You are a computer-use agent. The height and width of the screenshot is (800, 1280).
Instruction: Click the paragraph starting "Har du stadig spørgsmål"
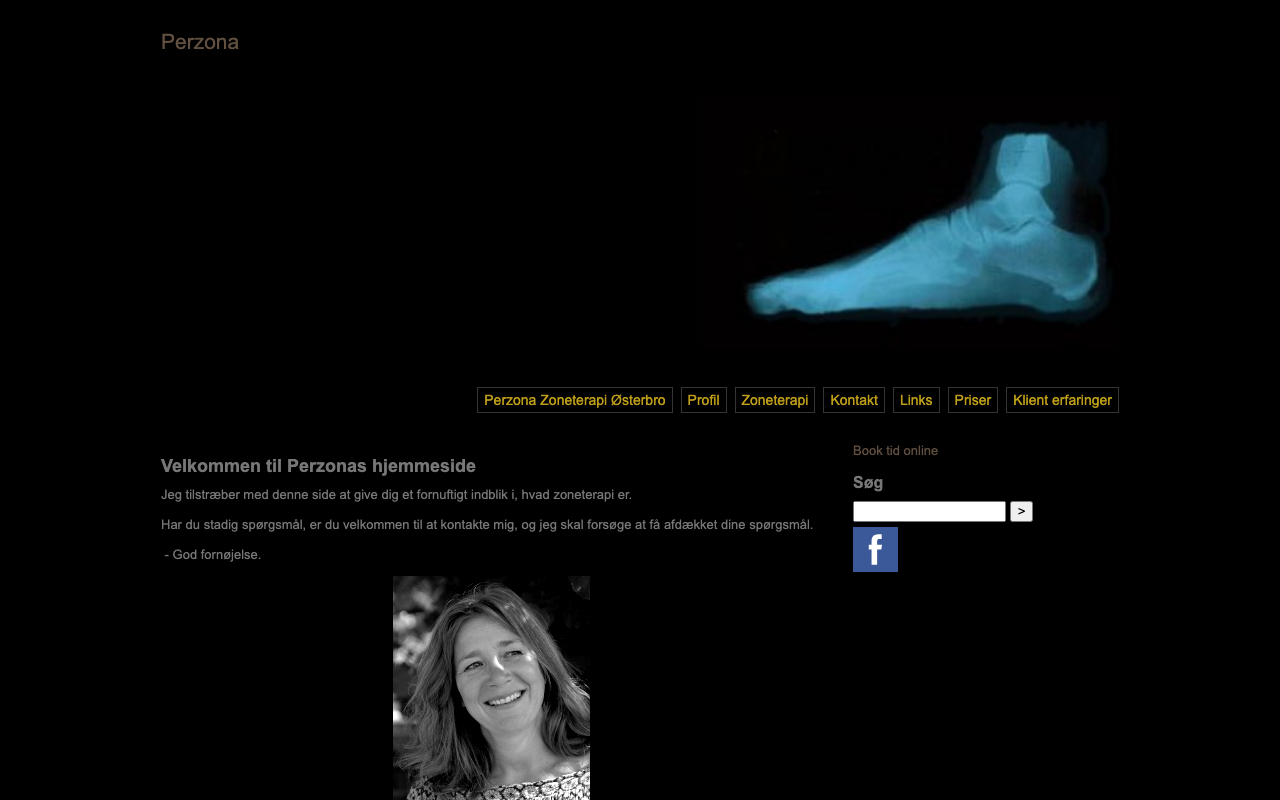(487, 525)
